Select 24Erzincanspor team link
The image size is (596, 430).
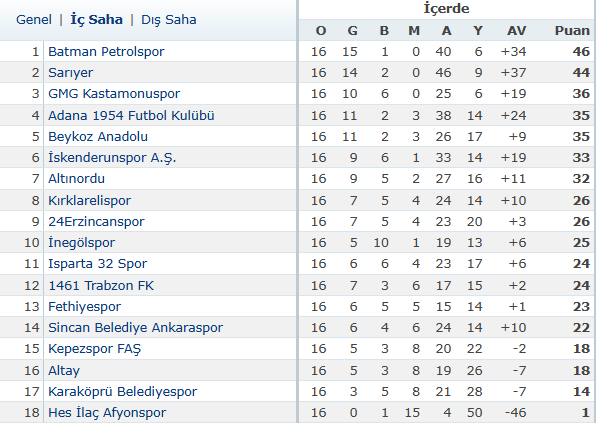(x=96, y=222)
